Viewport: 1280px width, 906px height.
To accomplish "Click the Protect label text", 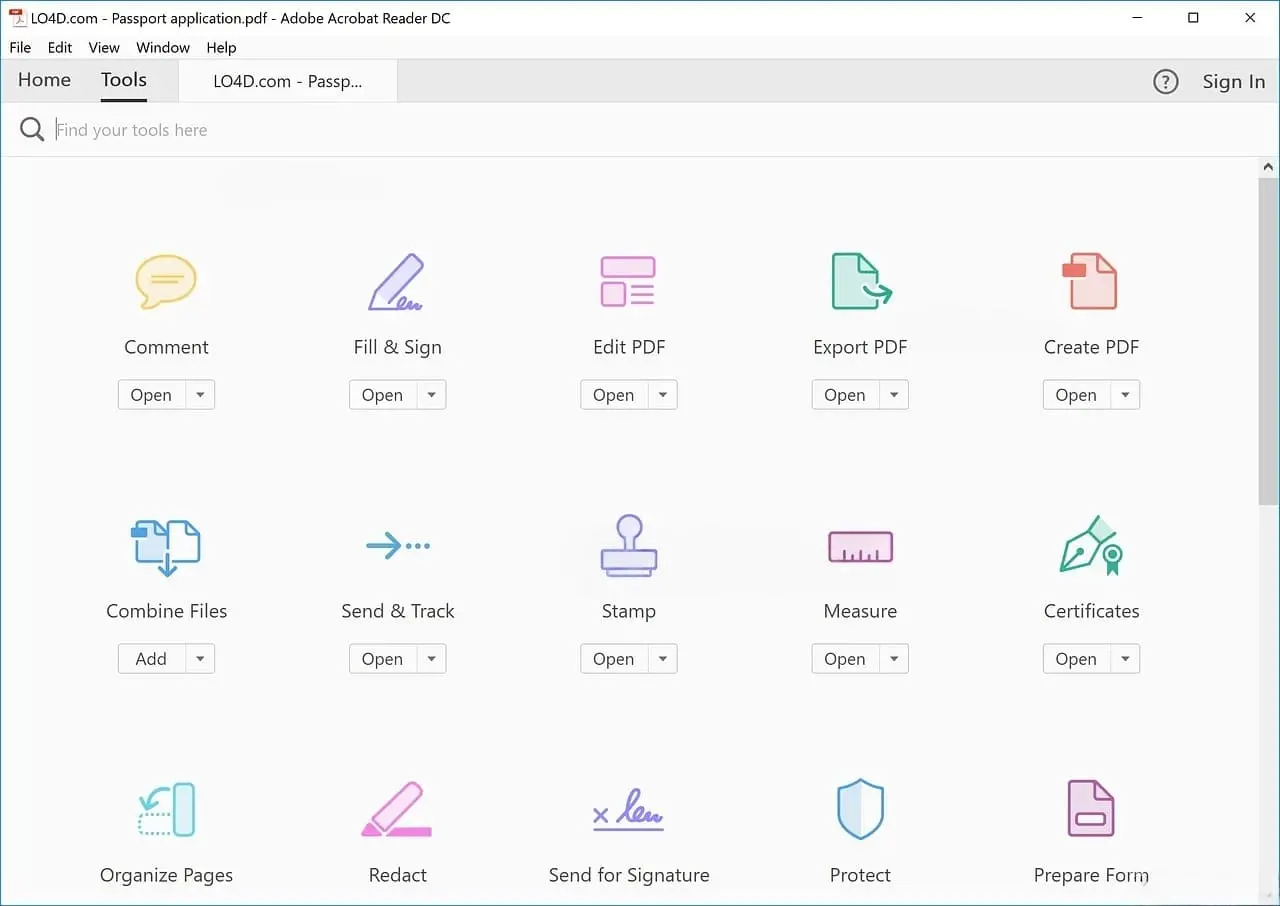I will click(860, 875).
